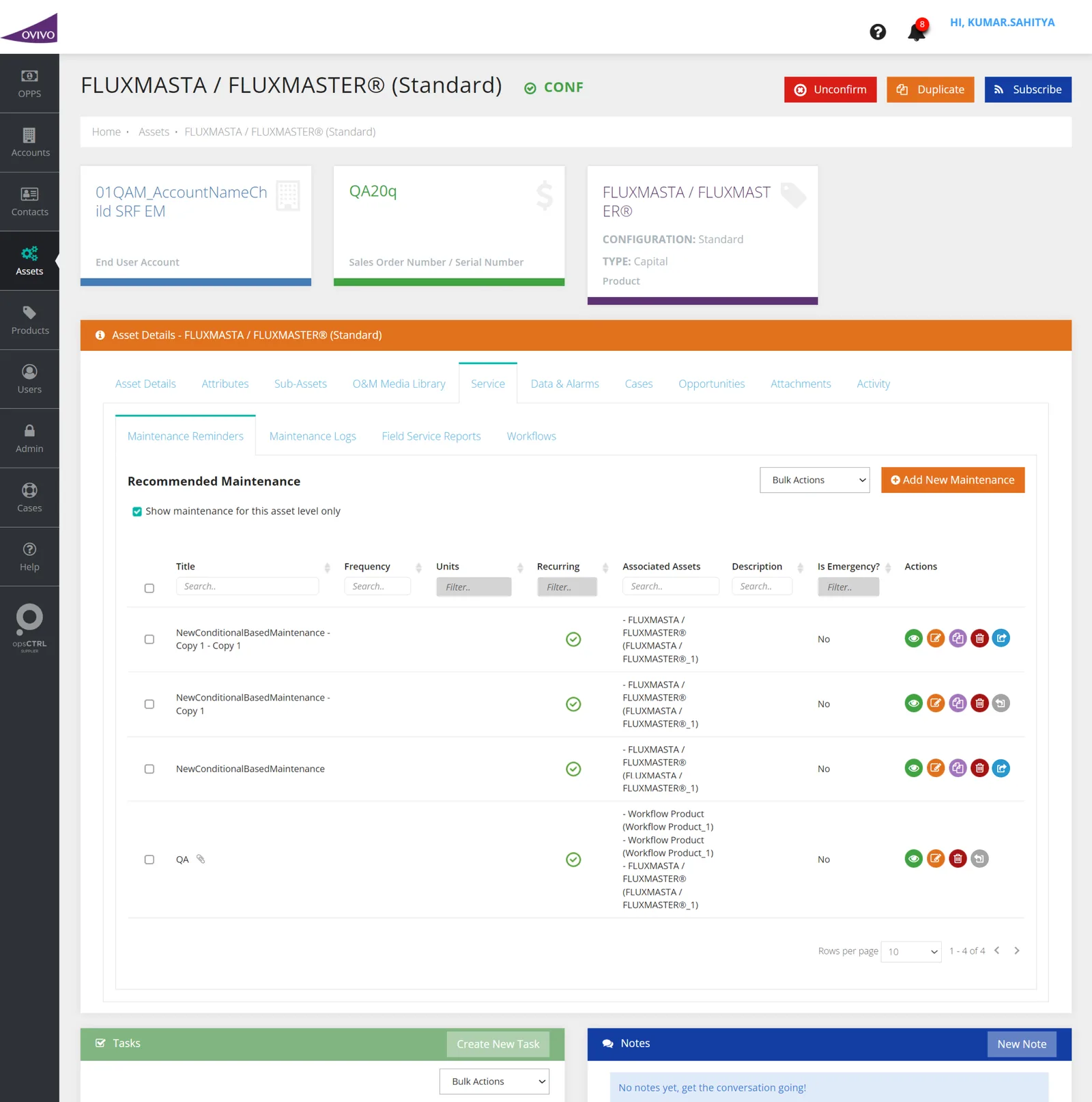Open Admin from the sidebar
1092x1102 pixels.
coord(29,438)
